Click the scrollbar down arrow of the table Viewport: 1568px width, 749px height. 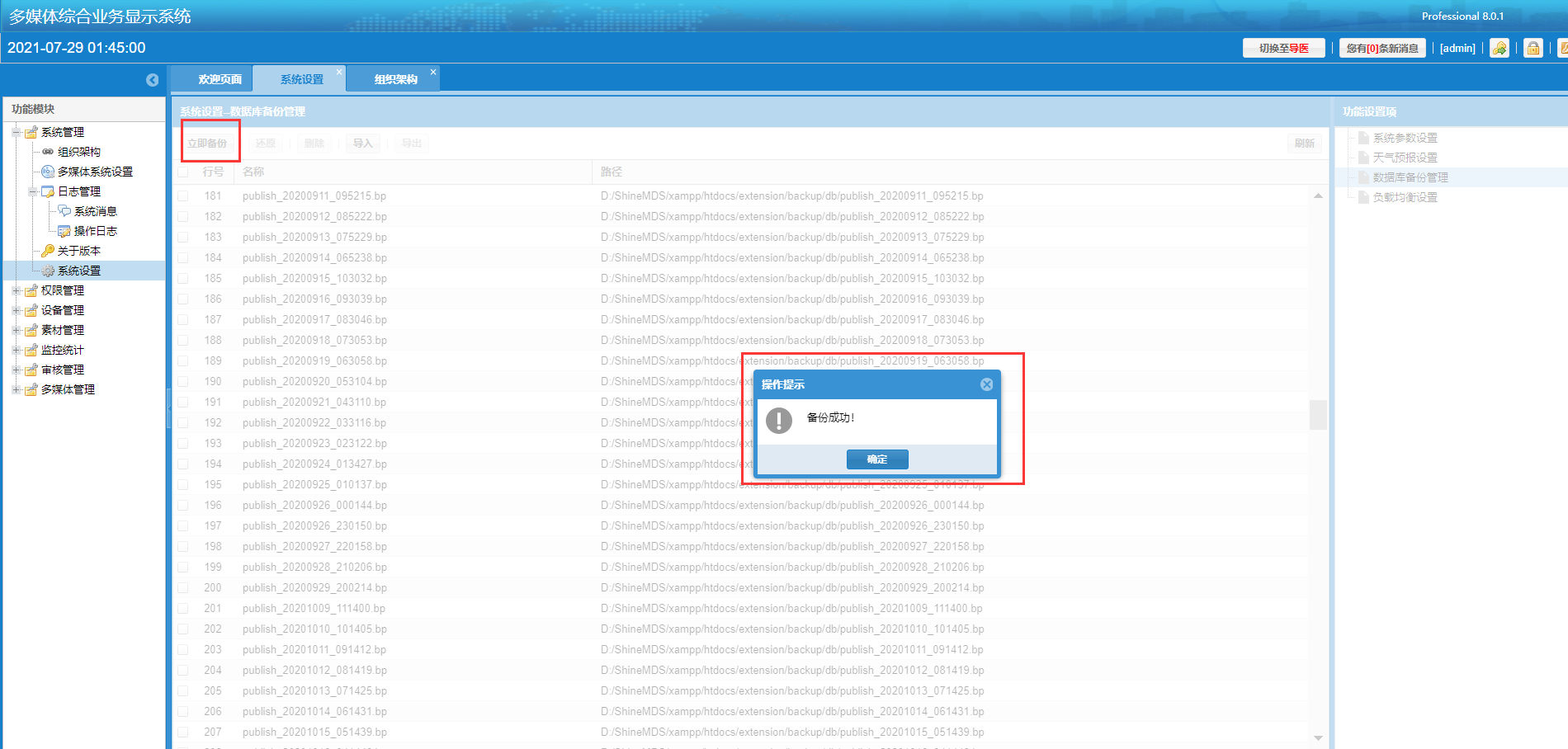click(1318, 737)
